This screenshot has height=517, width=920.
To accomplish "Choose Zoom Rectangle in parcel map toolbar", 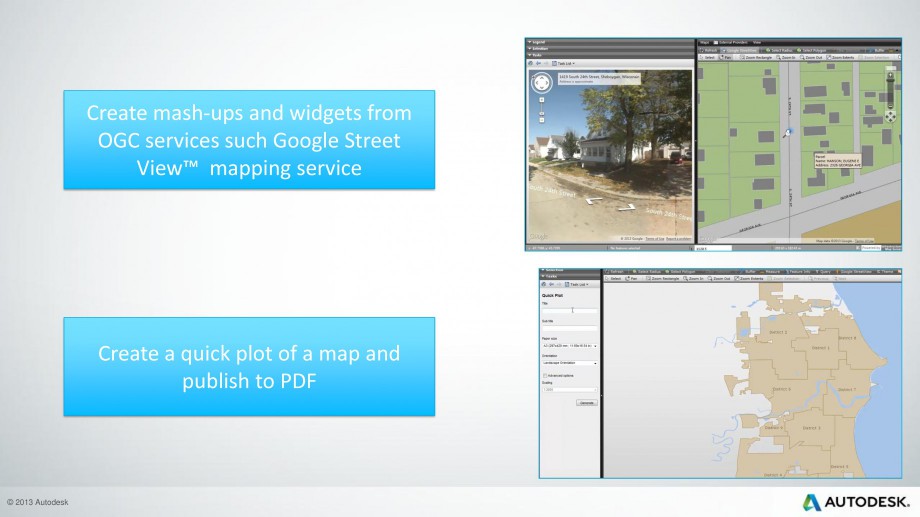I will (x=756, y=58).
